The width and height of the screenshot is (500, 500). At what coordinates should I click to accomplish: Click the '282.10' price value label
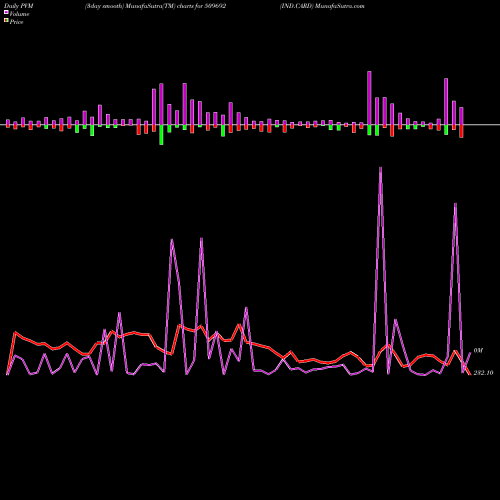pyautogui.click(x=483, y=373)
